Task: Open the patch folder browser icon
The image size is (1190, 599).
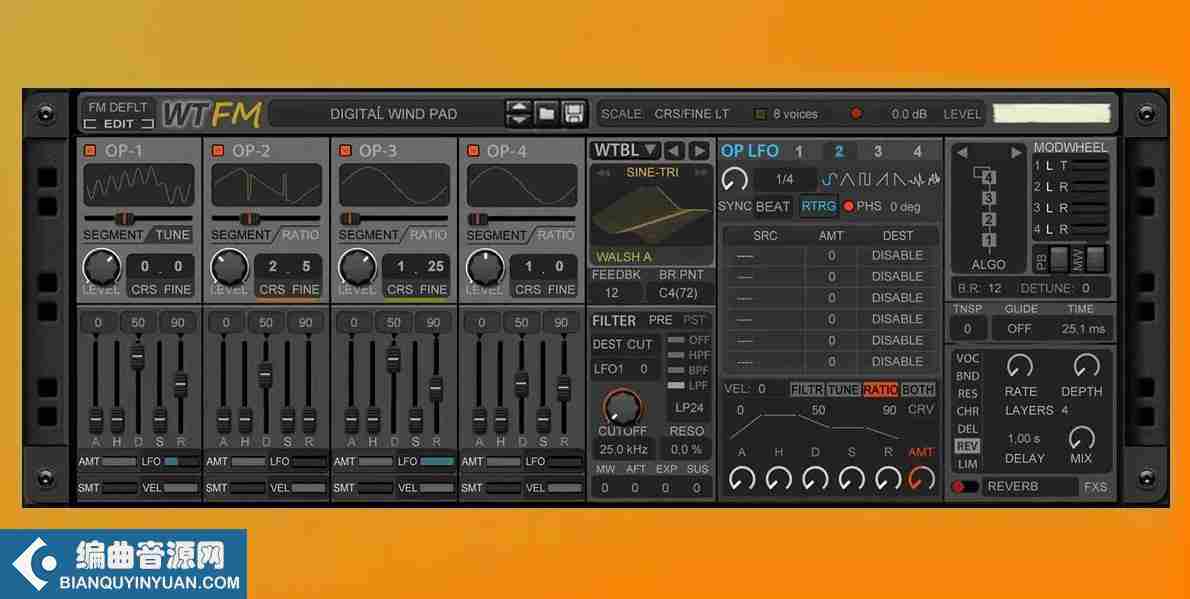Action: point(546,114)
